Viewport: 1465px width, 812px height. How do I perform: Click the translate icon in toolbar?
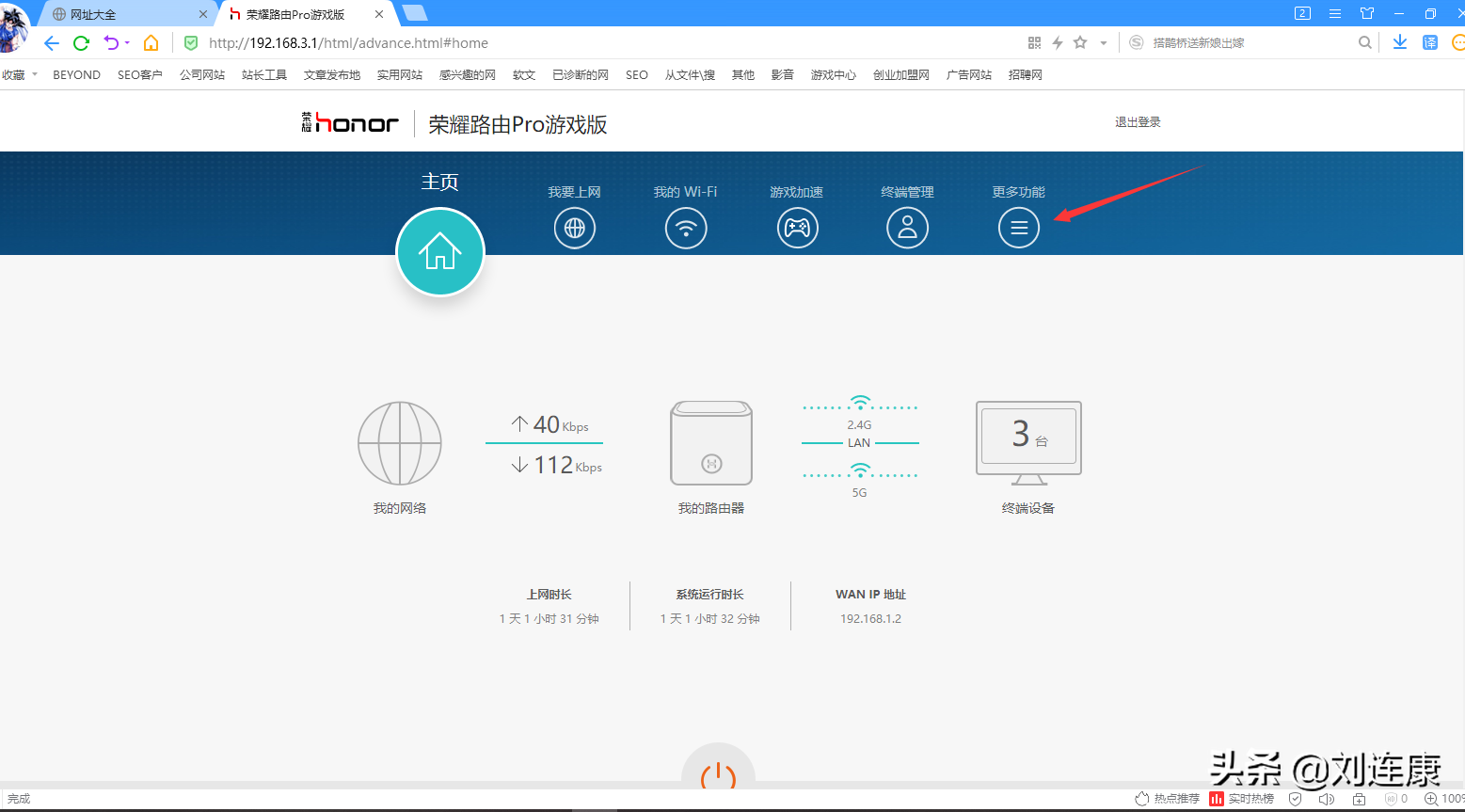(1430, 42)
